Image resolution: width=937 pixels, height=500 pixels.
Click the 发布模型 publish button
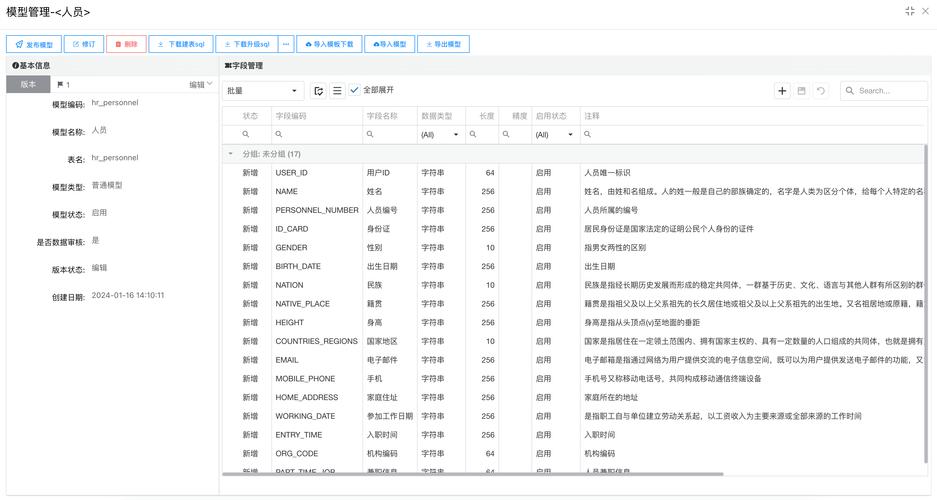[34, 44]
